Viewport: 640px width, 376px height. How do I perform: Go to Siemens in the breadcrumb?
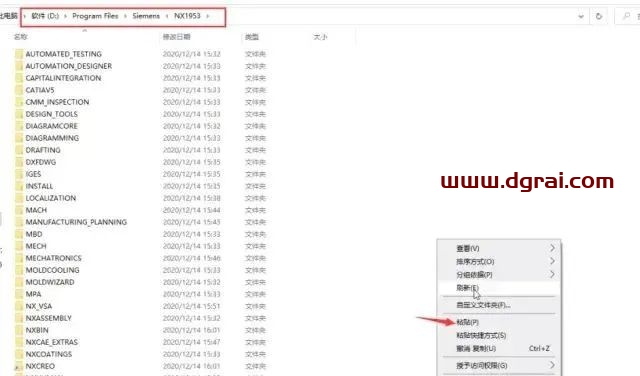point(146,16)
